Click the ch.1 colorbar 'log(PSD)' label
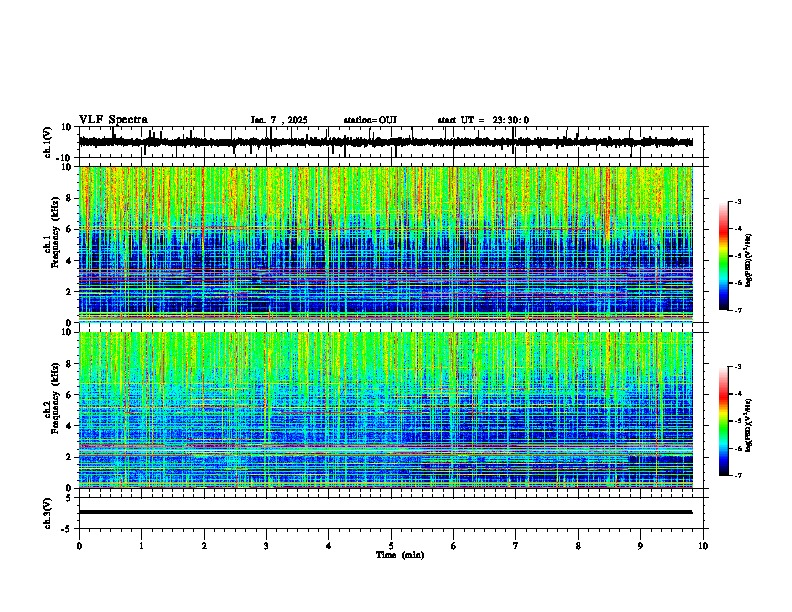792x612 pixels. (748, 261)
